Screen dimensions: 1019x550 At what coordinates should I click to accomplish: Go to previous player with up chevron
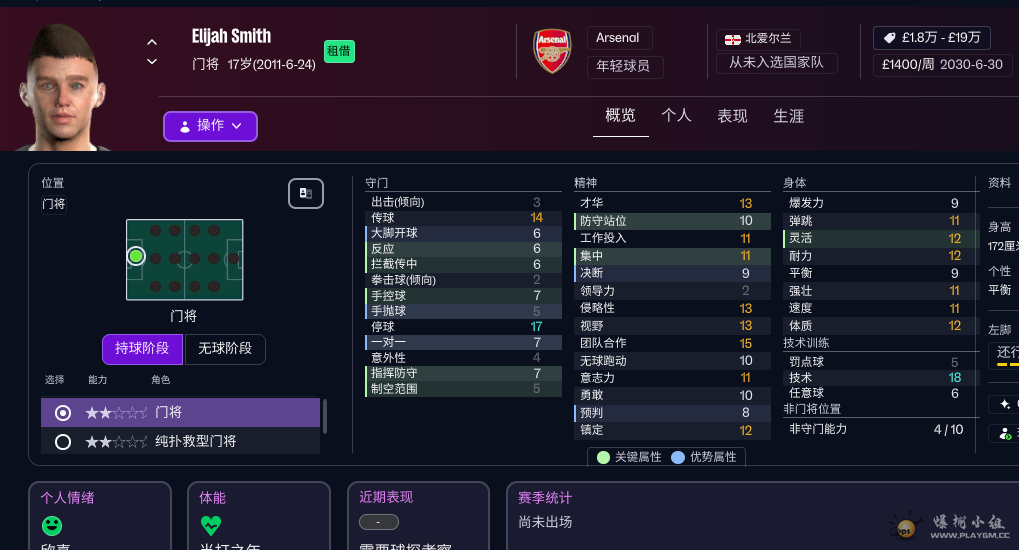pyautogui.click(x=152, y=42)
